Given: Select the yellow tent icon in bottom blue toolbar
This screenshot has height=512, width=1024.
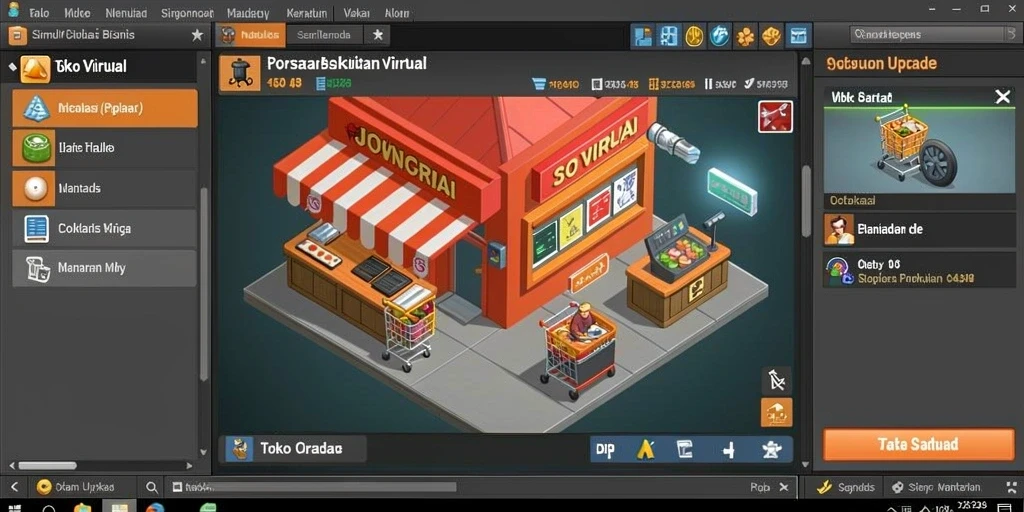Looking at the screenshot, I should [645, 450].
